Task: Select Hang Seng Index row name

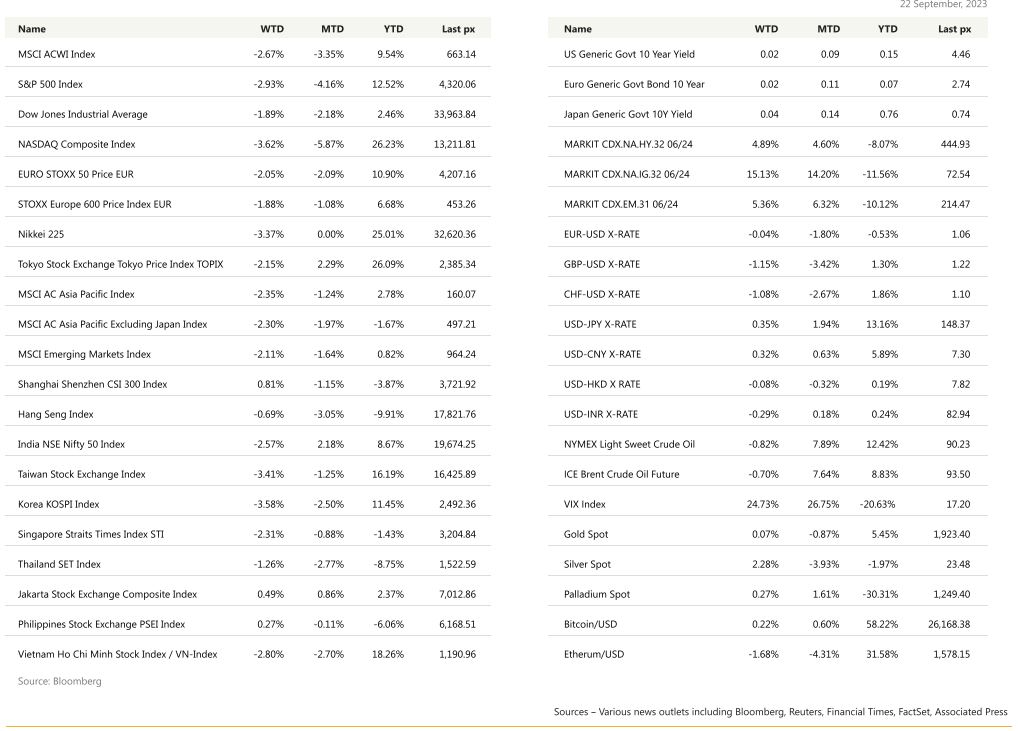Action: point(56,414)
